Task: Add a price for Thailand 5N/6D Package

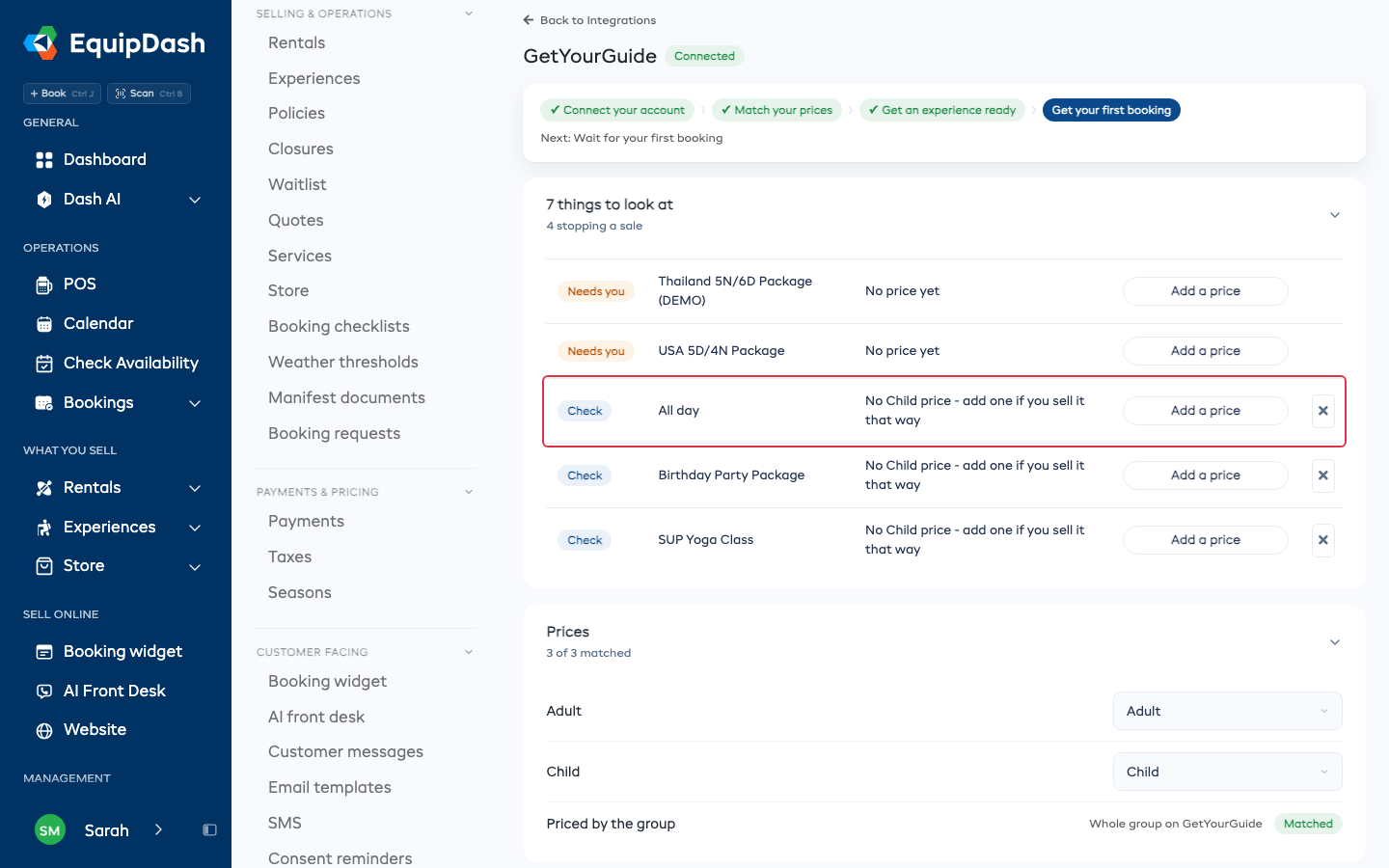Action: [1205, 291]
